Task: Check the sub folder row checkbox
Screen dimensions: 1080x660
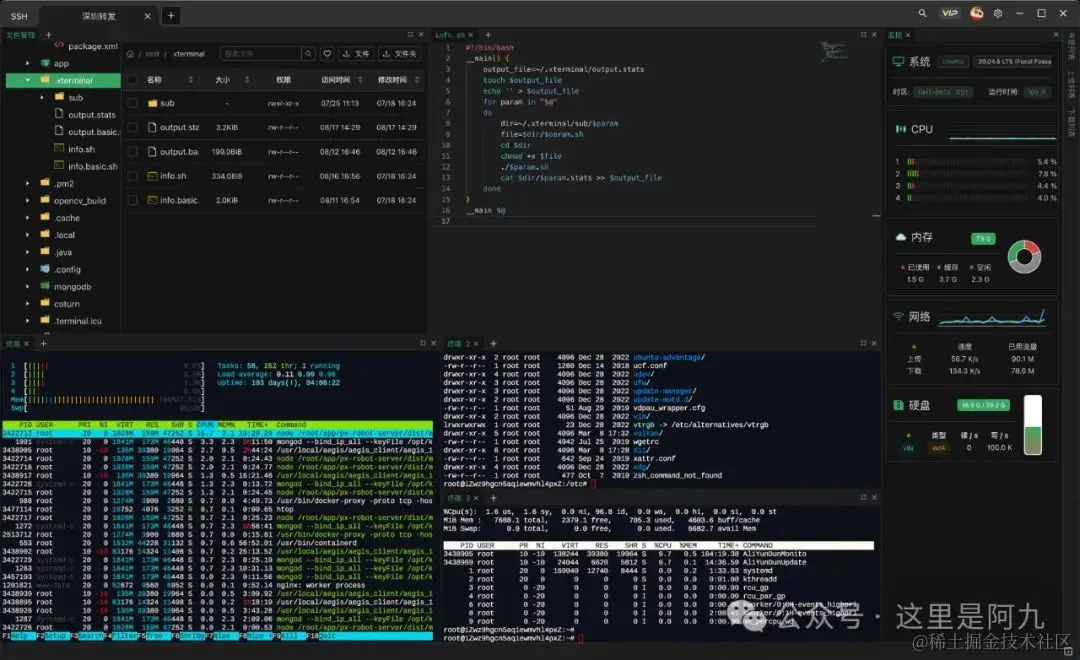Action: click(x=133, y=103)
